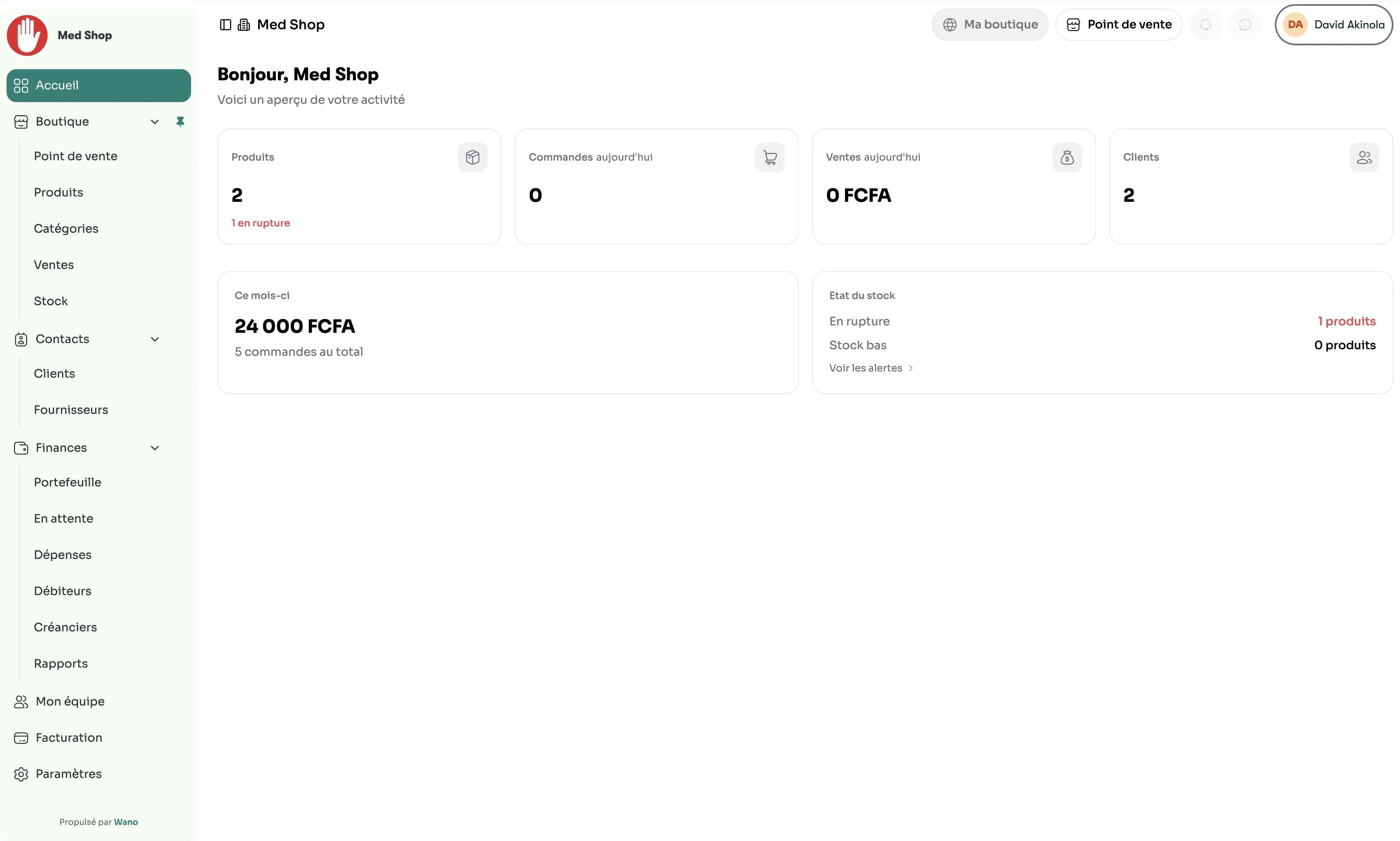
Task: Unpin the Boutique section pin icon
Action: tap(180, 121)
